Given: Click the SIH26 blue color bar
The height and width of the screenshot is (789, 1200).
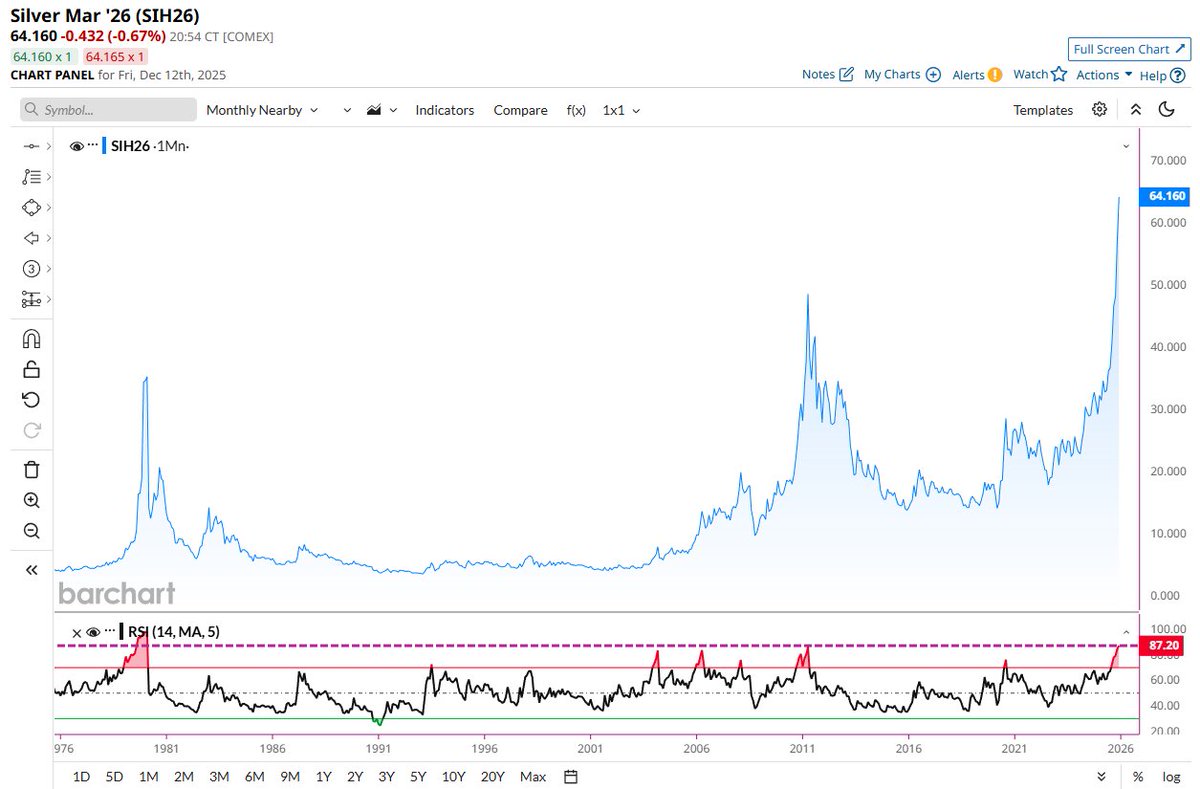Looking at the screenshot, I should coord(105,146).
